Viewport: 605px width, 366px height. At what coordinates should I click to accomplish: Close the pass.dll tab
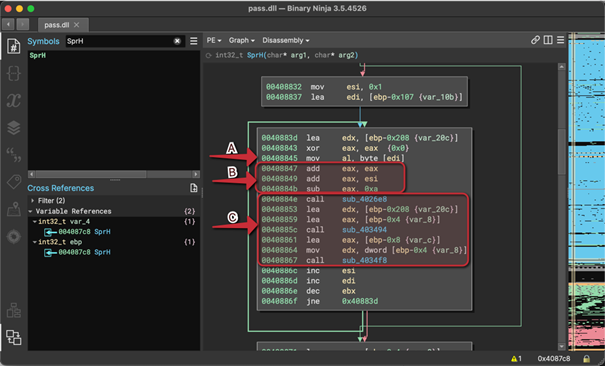pos(76,25)
